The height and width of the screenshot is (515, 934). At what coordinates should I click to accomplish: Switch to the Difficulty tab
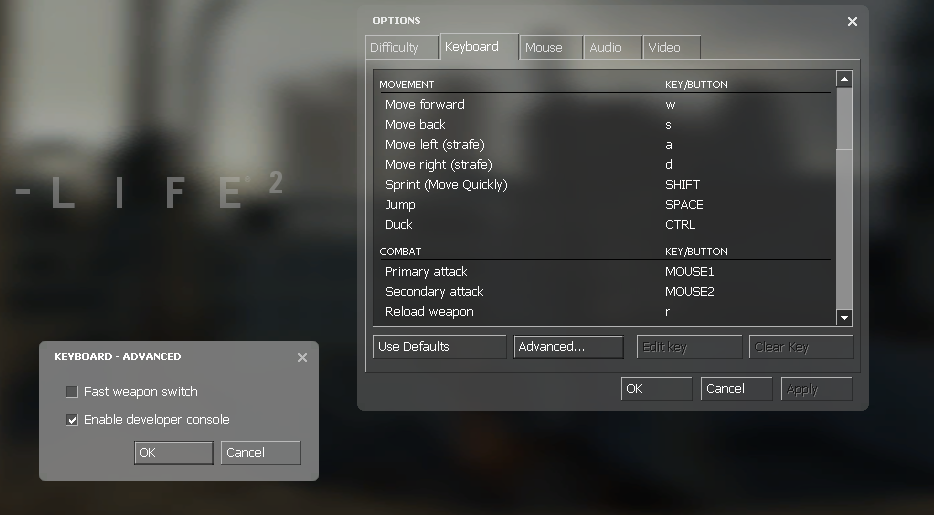click(x=402, y=48)
